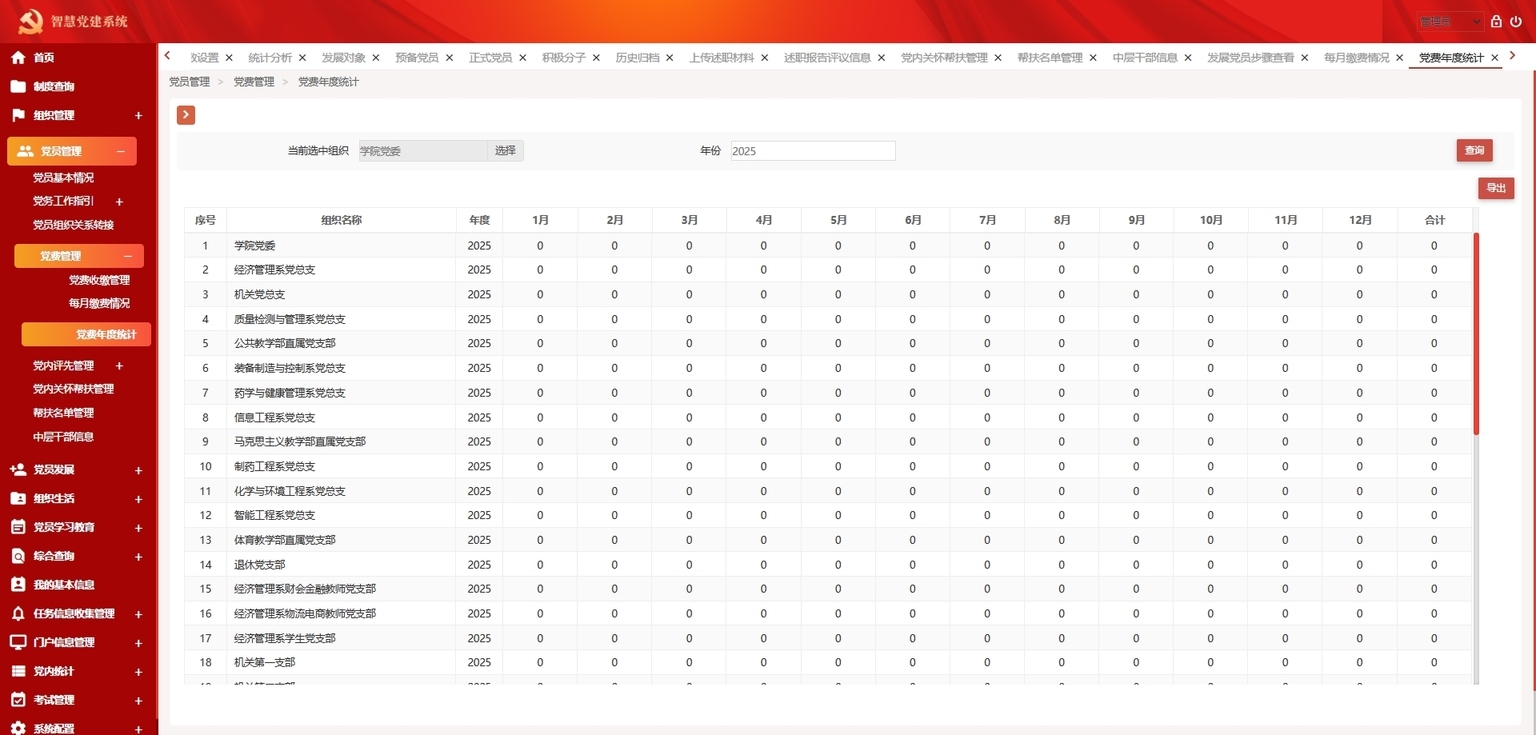Close the 统计分析 tab
1536x735 pixels.
click(x=303, y=58)
